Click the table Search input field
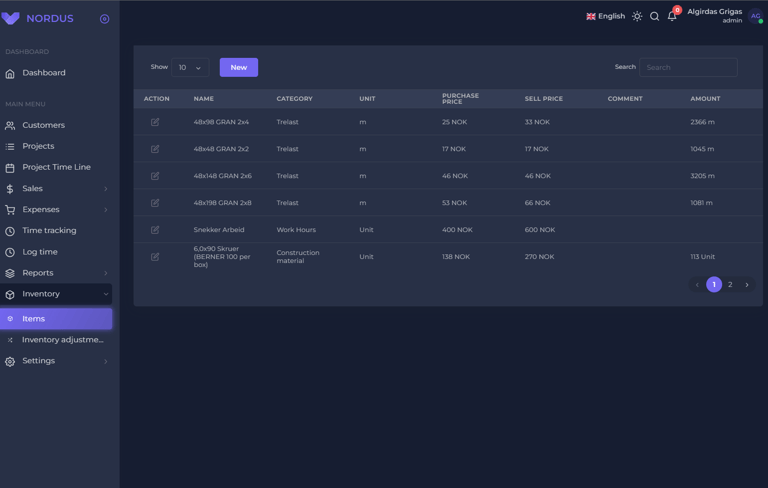This screenshot has width=768, height=488. 688,68
